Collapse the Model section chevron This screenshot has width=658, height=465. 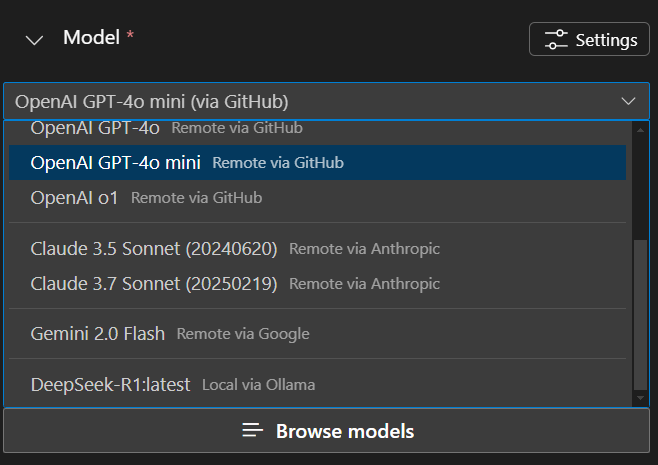(35, 40)
